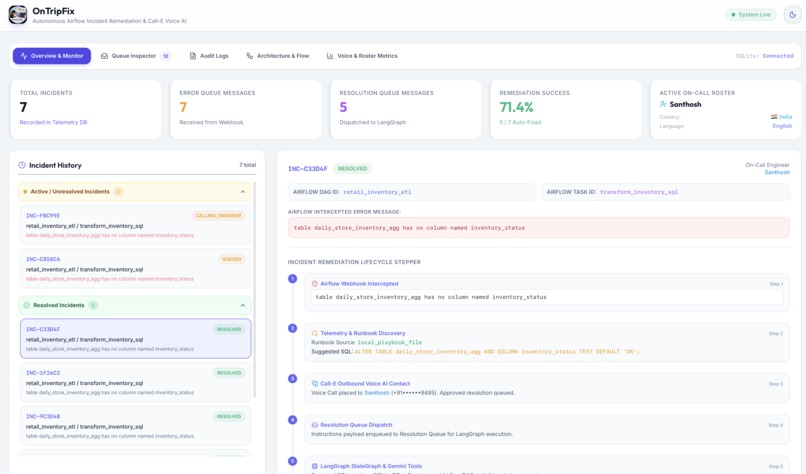Click step 1 circle in lifecycle stepper

(x=292, y=279)
